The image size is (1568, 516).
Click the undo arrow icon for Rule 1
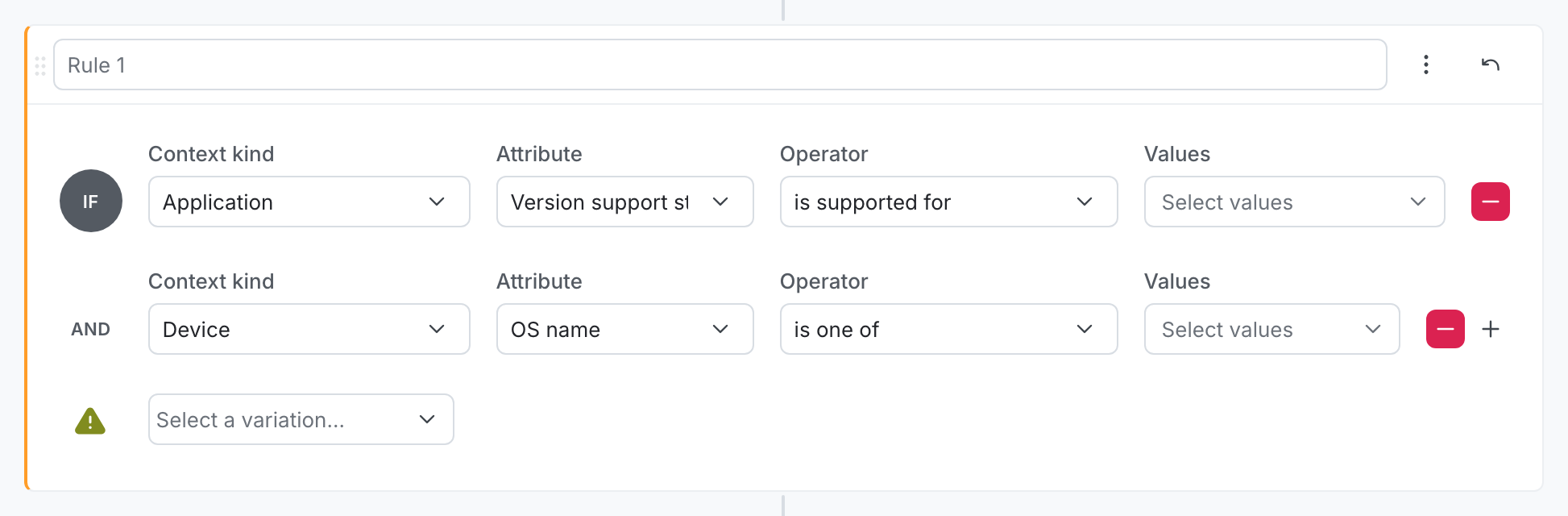[1490, 64]
